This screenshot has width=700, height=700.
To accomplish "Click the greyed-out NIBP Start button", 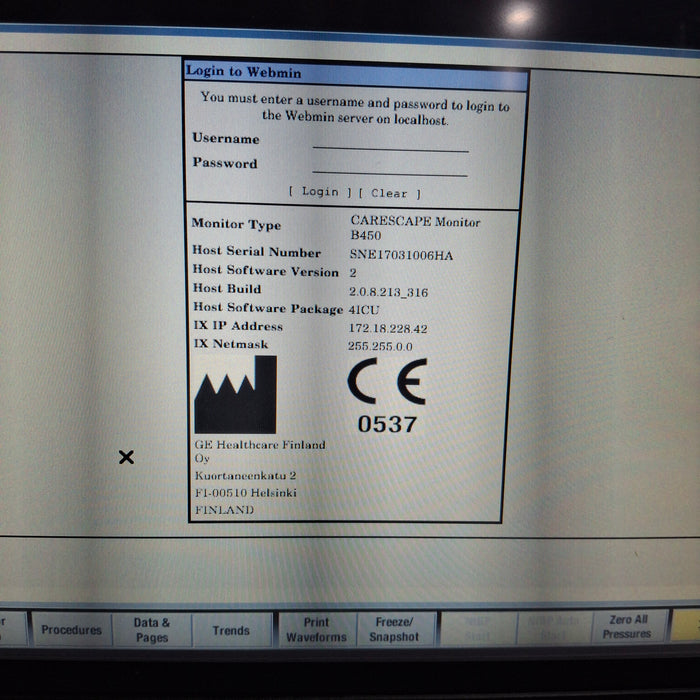I will click(x=478, y=628).
